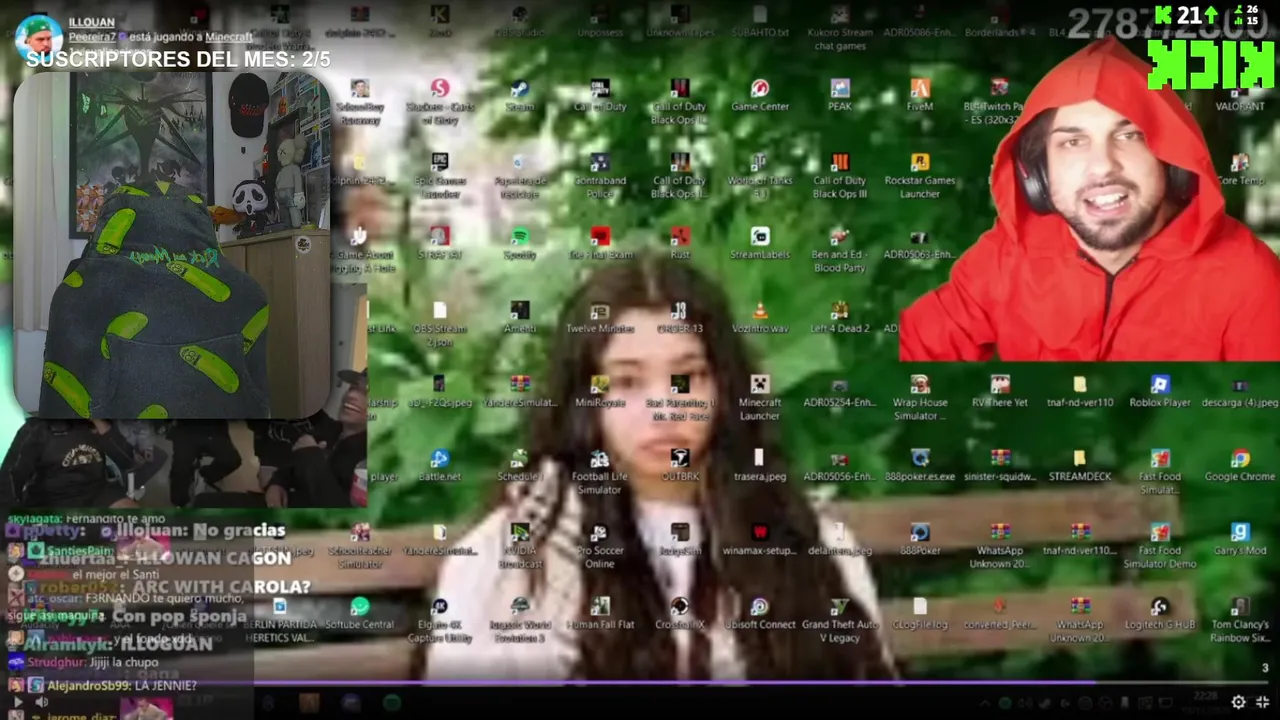The height and width of the screenshot is (720, 1280).
Task: Open Ubisoft Connect shortcut
Action: pos(760,613)
